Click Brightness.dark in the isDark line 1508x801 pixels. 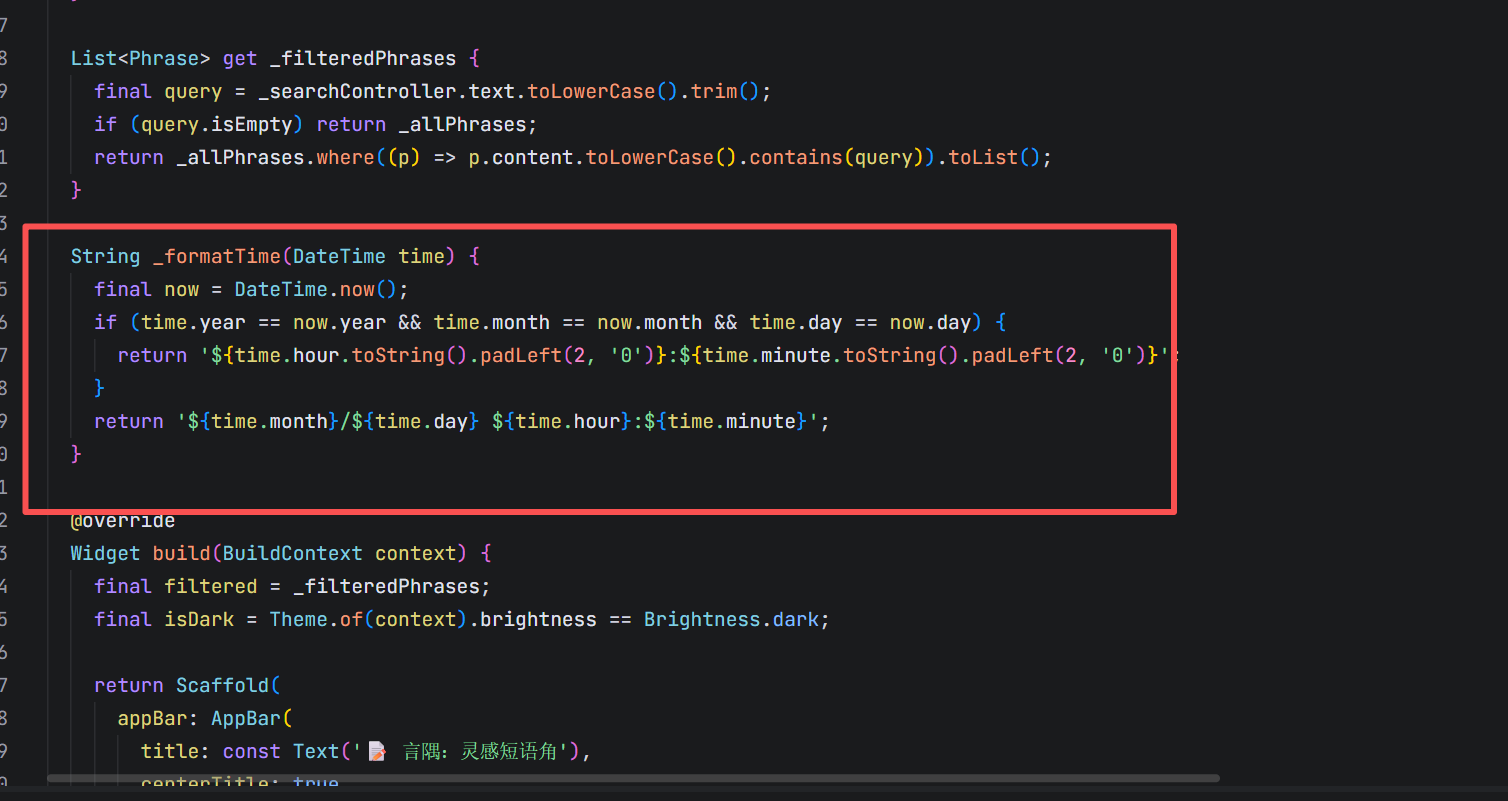732,619
